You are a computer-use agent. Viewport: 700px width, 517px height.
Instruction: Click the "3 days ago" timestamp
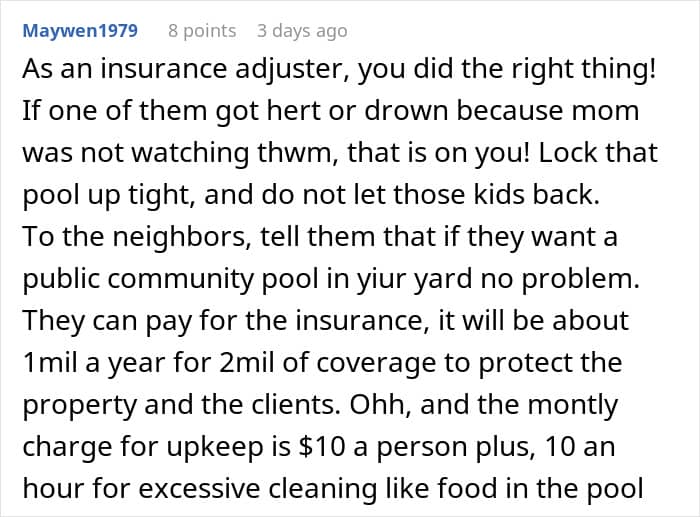(302, 31)
